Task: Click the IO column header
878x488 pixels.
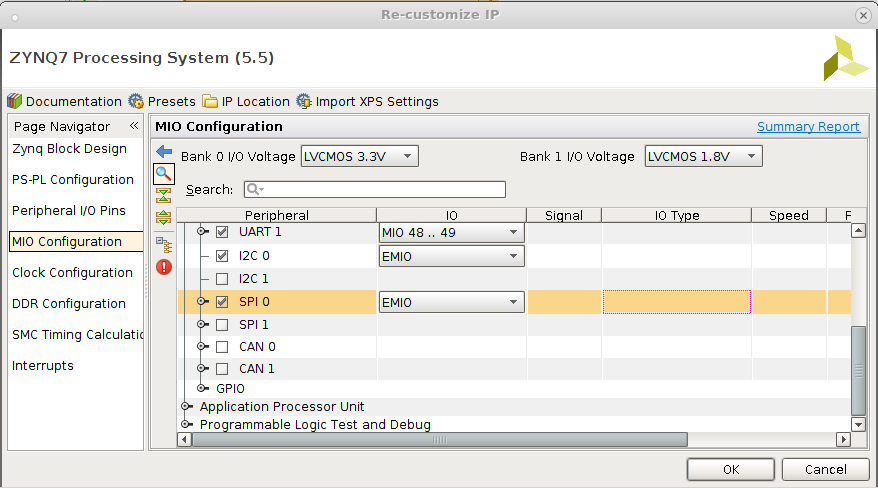Action: click(451, 215)
